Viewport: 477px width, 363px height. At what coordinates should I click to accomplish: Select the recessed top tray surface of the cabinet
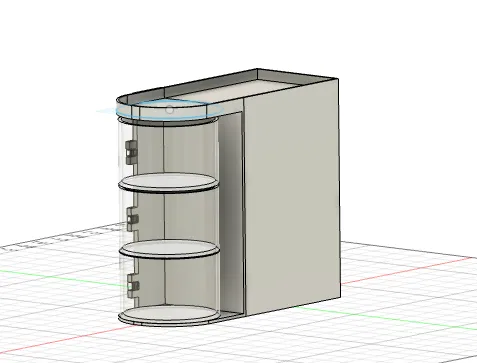(x=236, y=91)
